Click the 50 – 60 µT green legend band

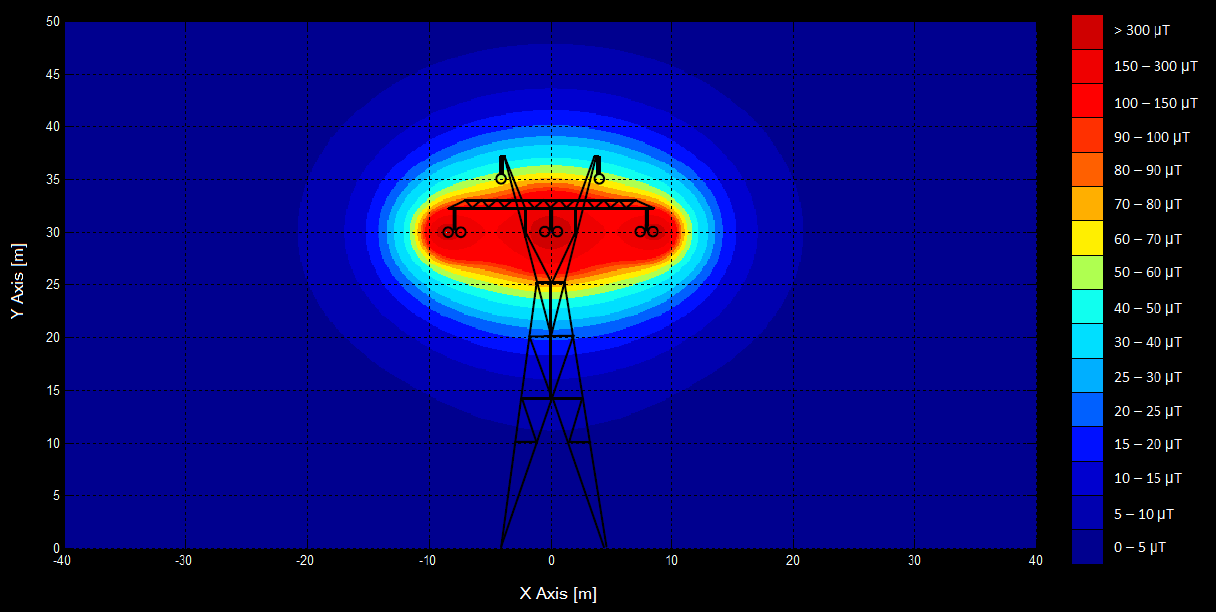pyautogui.click(x=1088, y=273)
